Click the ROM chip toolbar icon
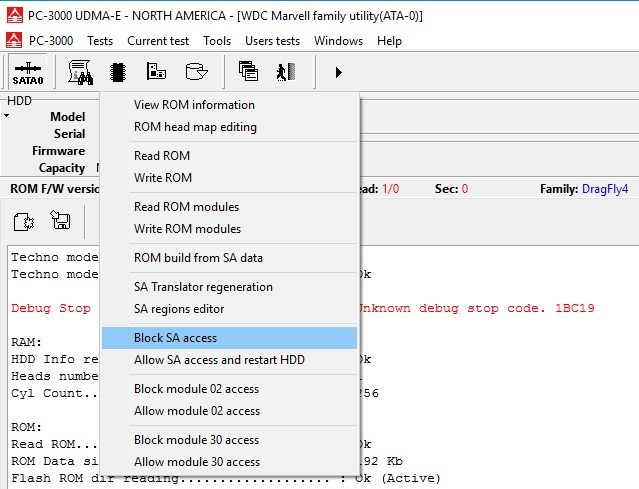The width and height of the screenshot is (639, 489). (x=118, y=72)
